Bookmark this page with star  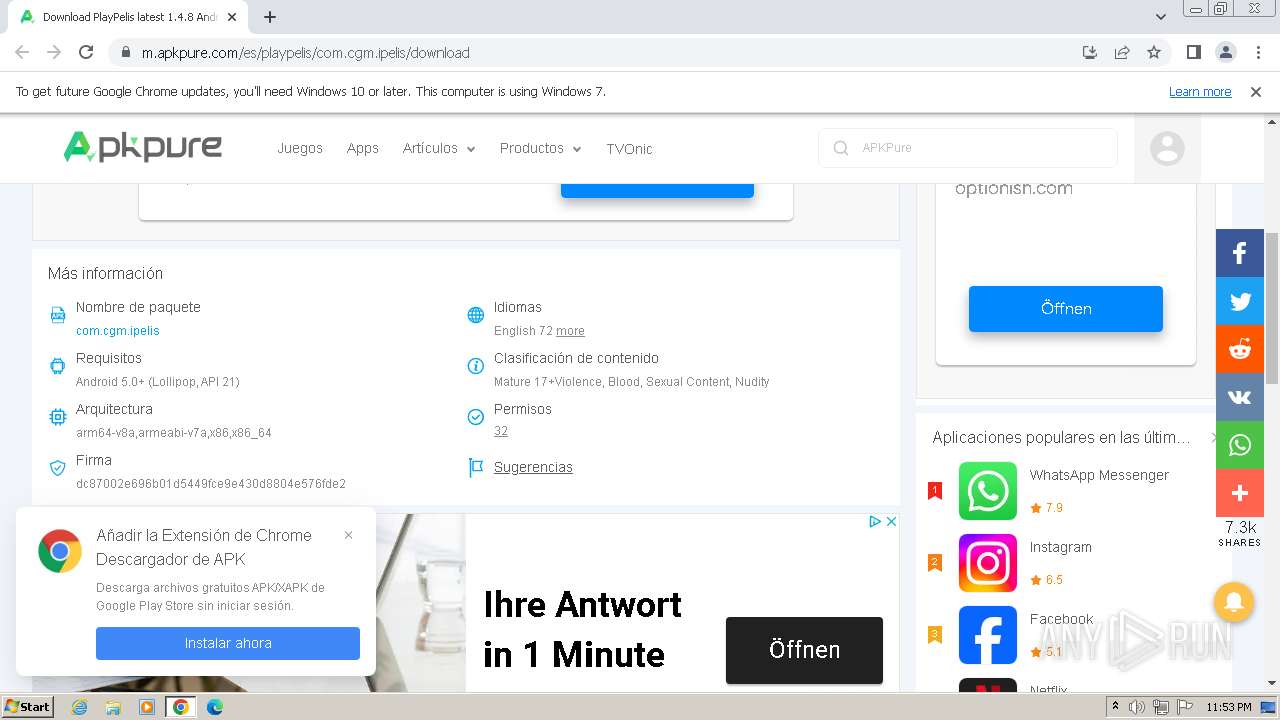[1154, 52]
